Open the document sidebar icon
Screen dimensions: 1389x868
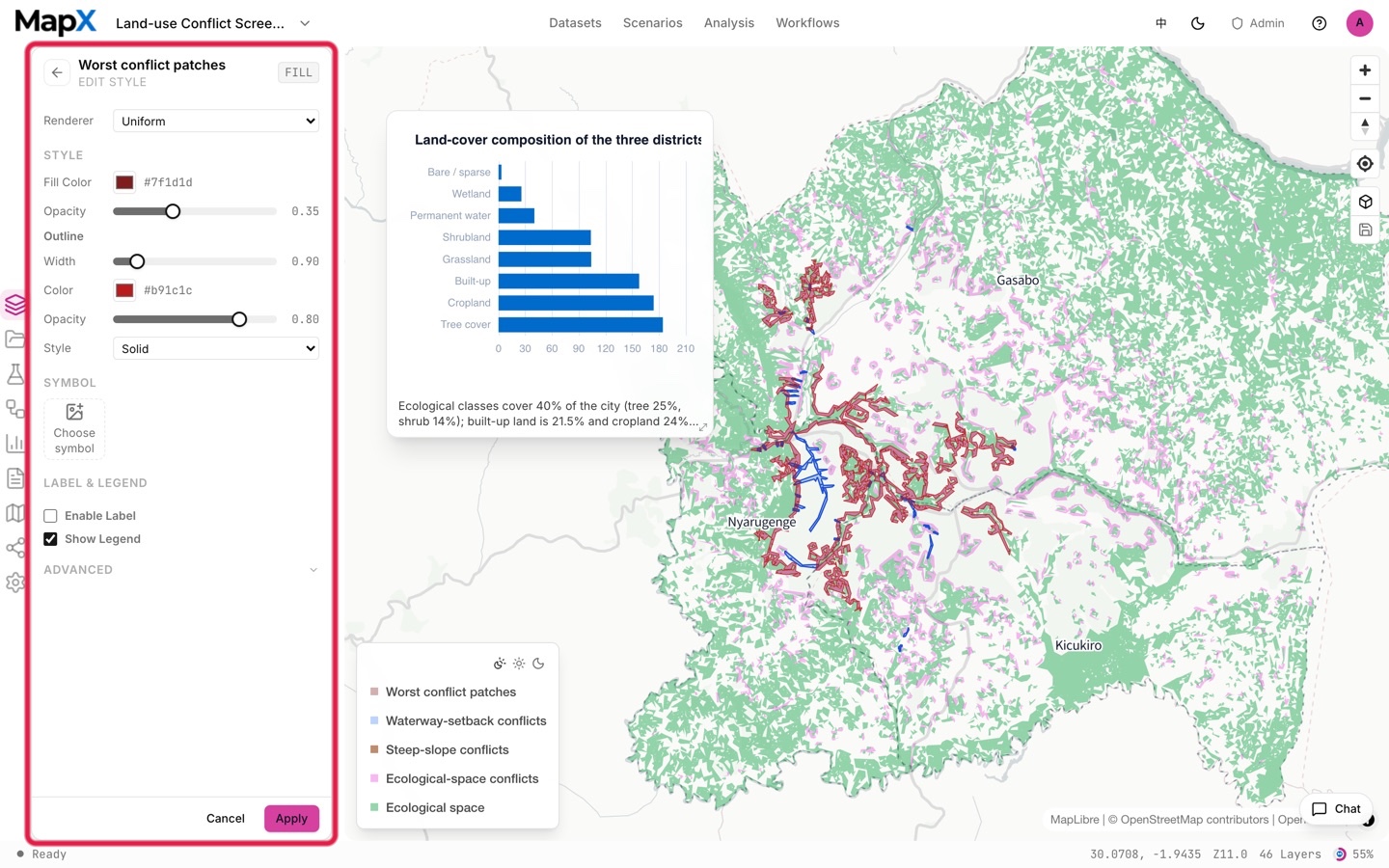pyautogui.click(x=14, y=478)
